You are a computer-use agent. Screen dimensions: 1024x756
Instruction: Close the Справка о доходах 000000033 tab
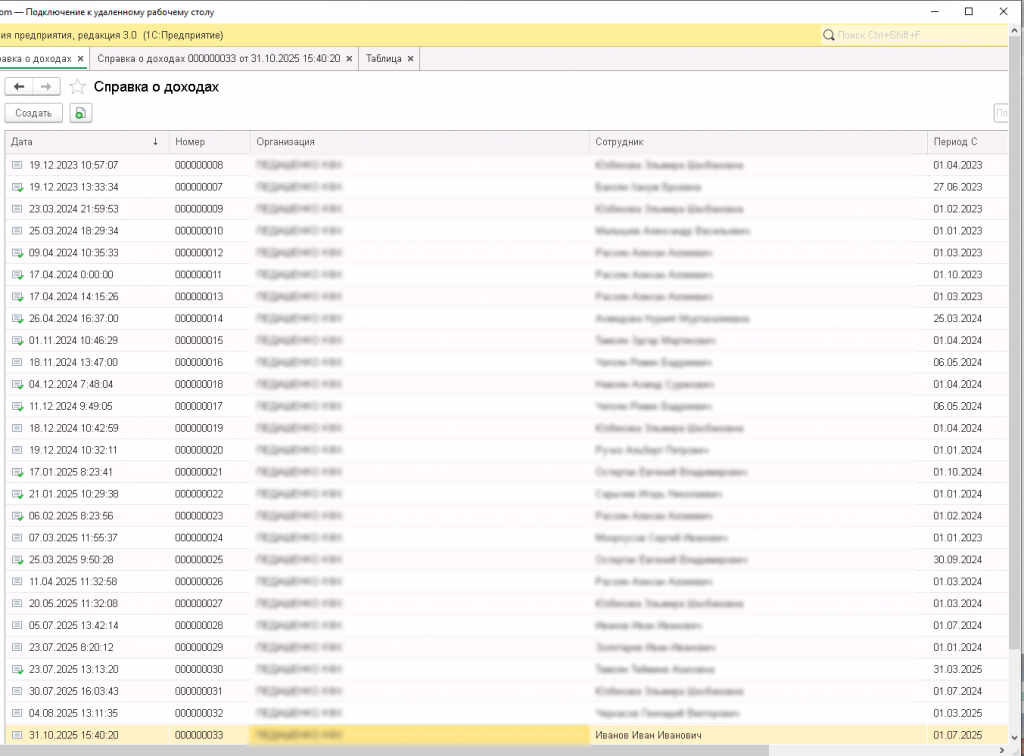tap(349, 59)
